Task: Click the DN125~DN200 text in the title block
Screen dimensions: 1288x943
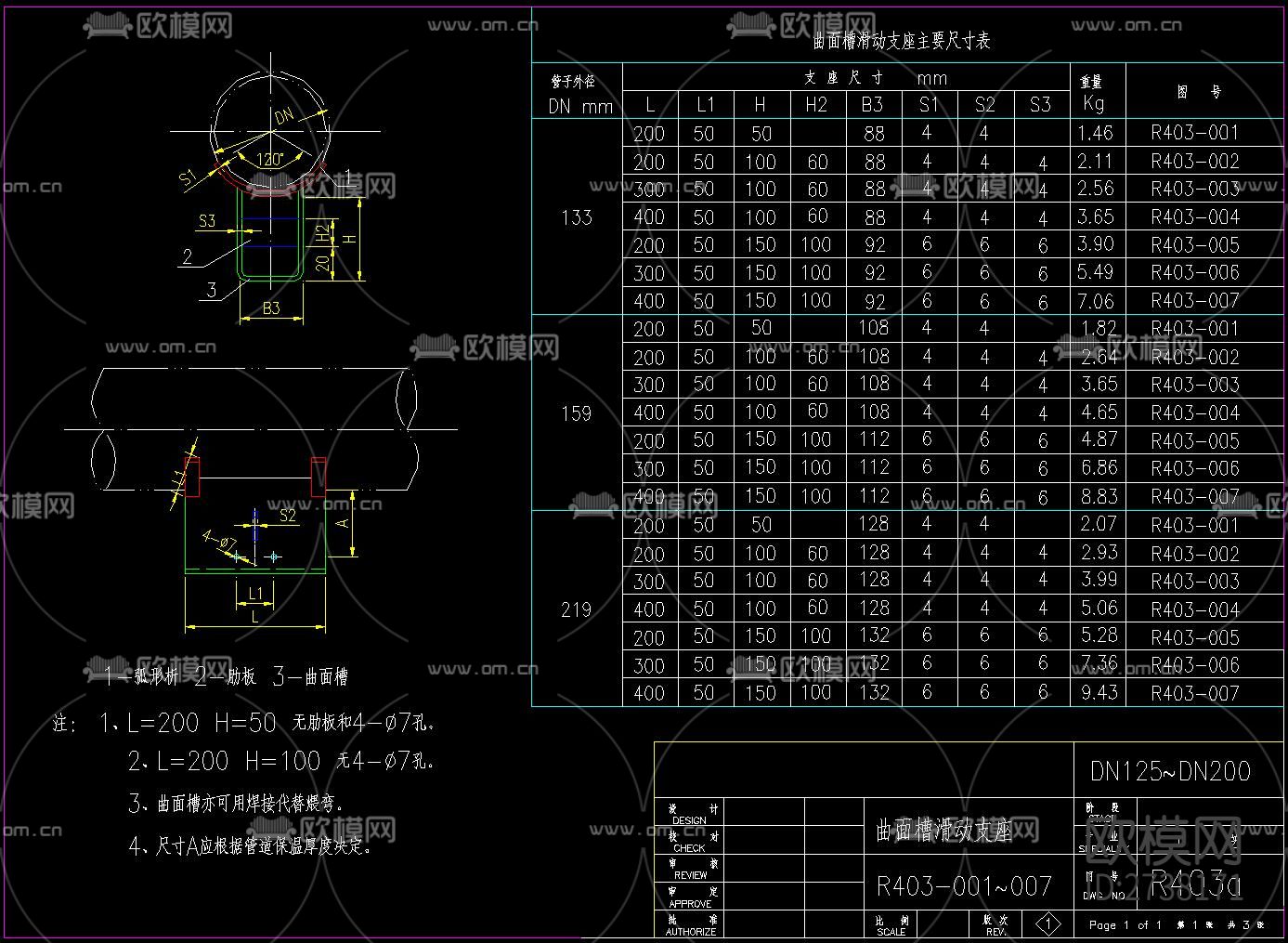Action: pyautogui.click(x=1169, y=771)
